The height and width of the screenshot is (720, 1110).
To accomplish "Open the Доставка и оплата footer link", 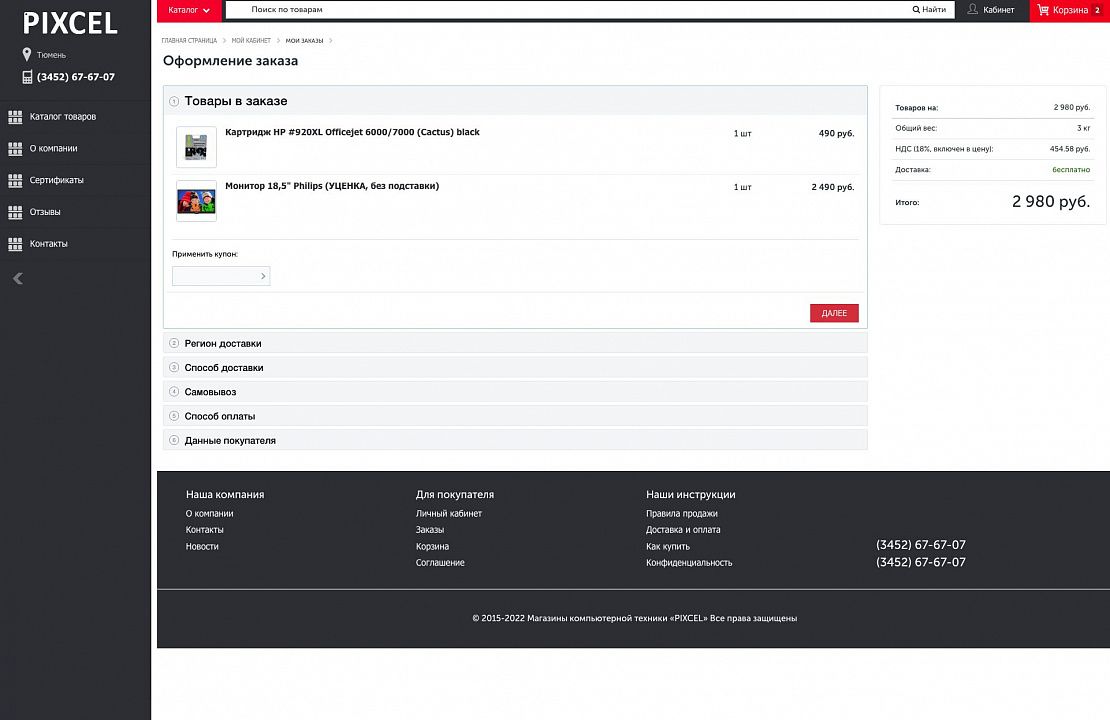I will pyautogui.click(x=683, y=530).
